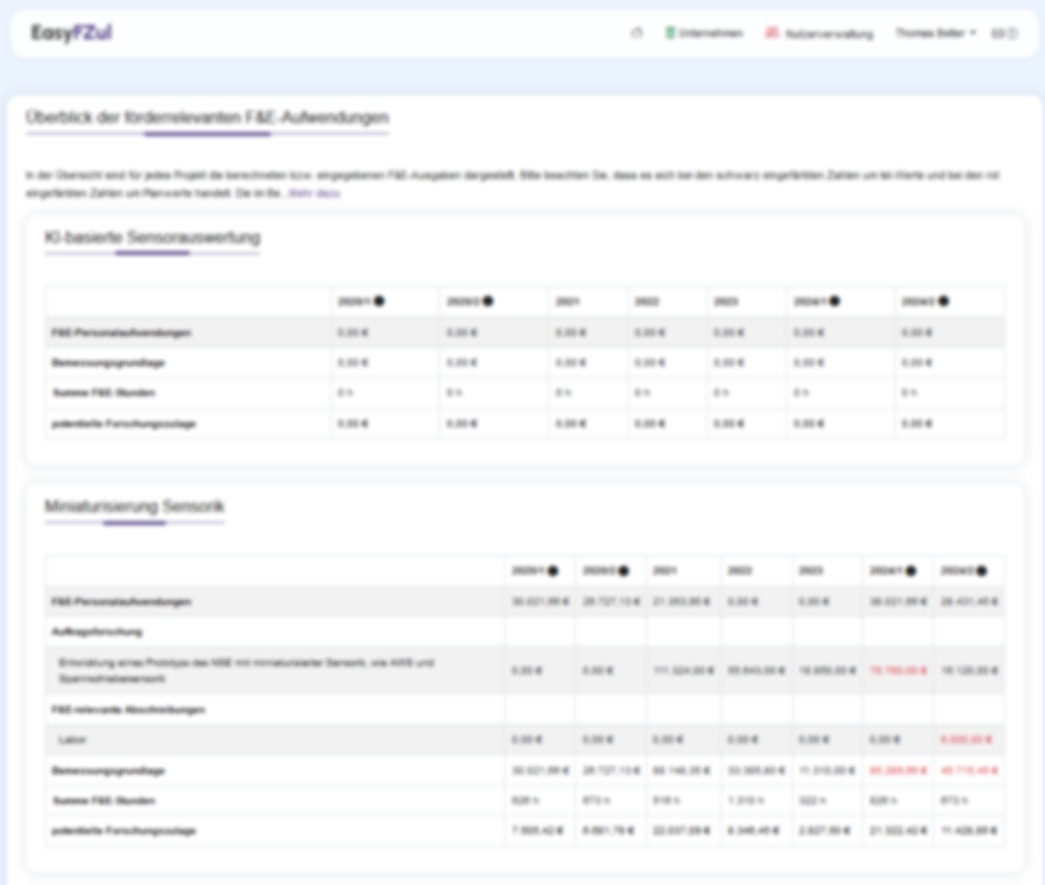The image size is (1045, 885).
Task: Click the info icon beside 2024/2 in Miniaturisierung Sensorik table
Action: click(x=981, y=571)
